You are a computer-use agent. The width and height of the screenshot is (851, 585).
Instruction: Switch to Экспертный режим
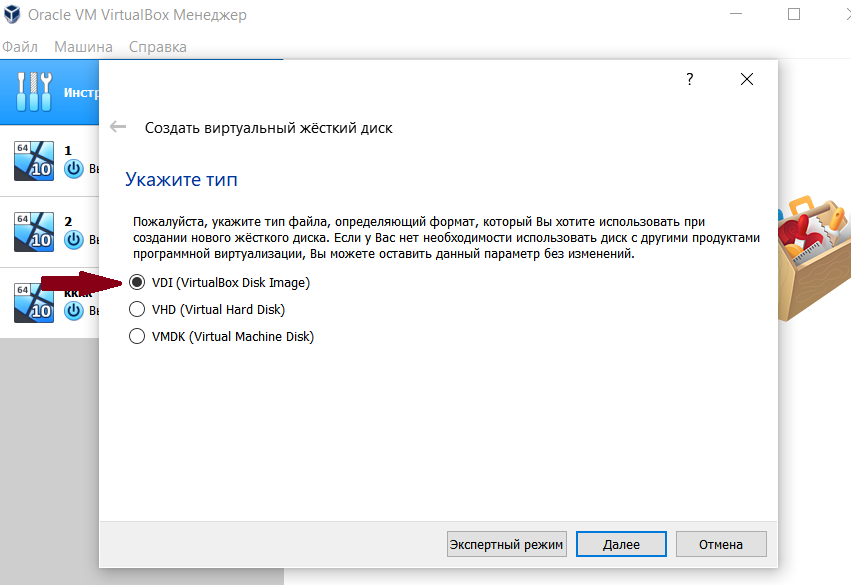(x=506, y=544)
